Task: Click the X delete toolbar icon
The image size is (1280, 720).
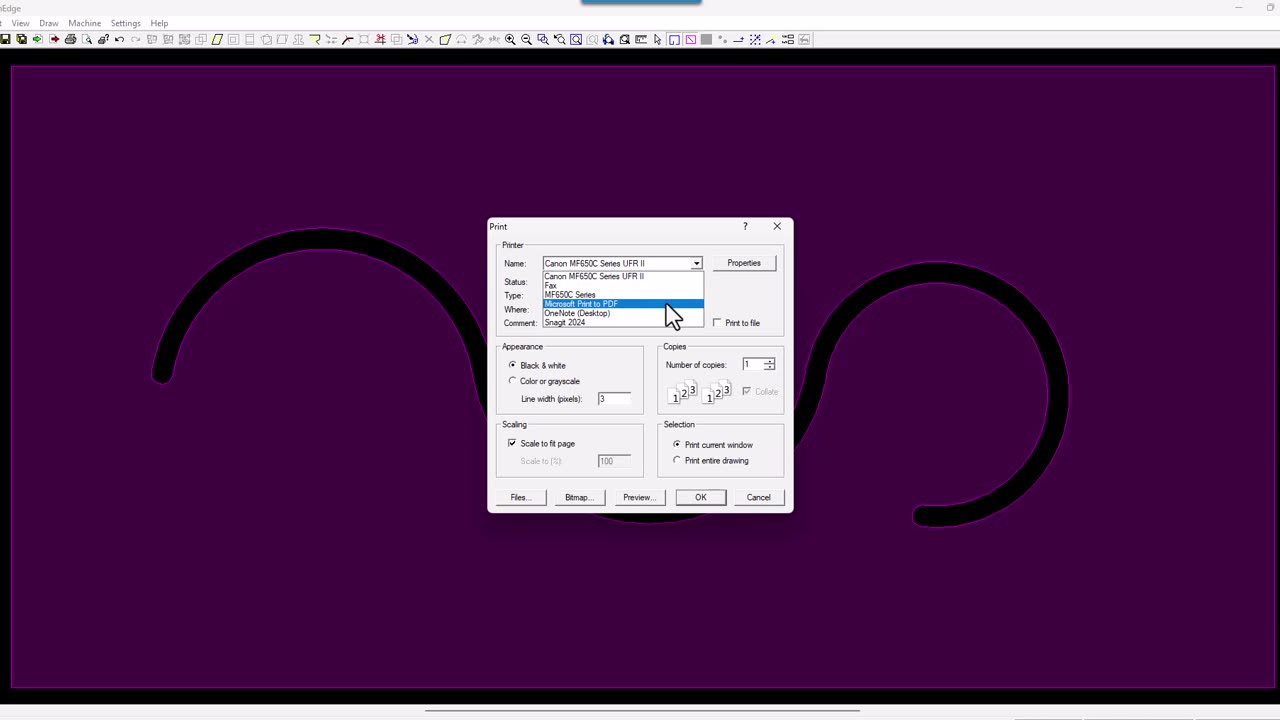Action: tap(429, 39)
